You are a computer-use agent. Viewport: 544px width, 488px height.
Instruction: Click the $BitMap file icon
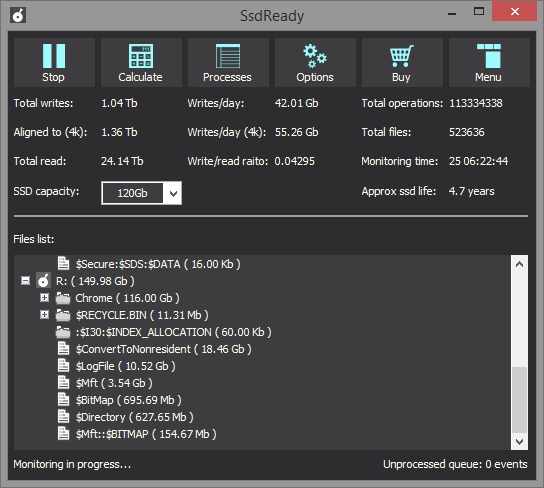tap(63, 399)
